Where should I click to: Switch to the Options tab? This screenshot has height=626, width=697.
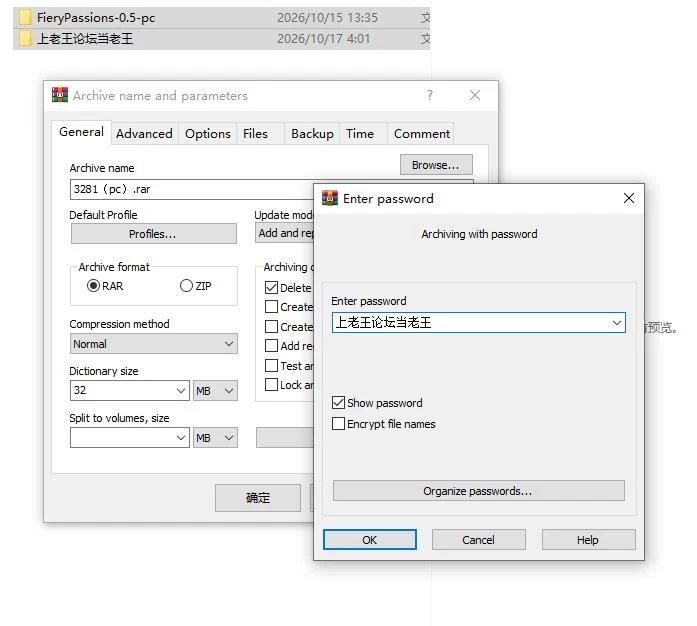click(208, 134)
